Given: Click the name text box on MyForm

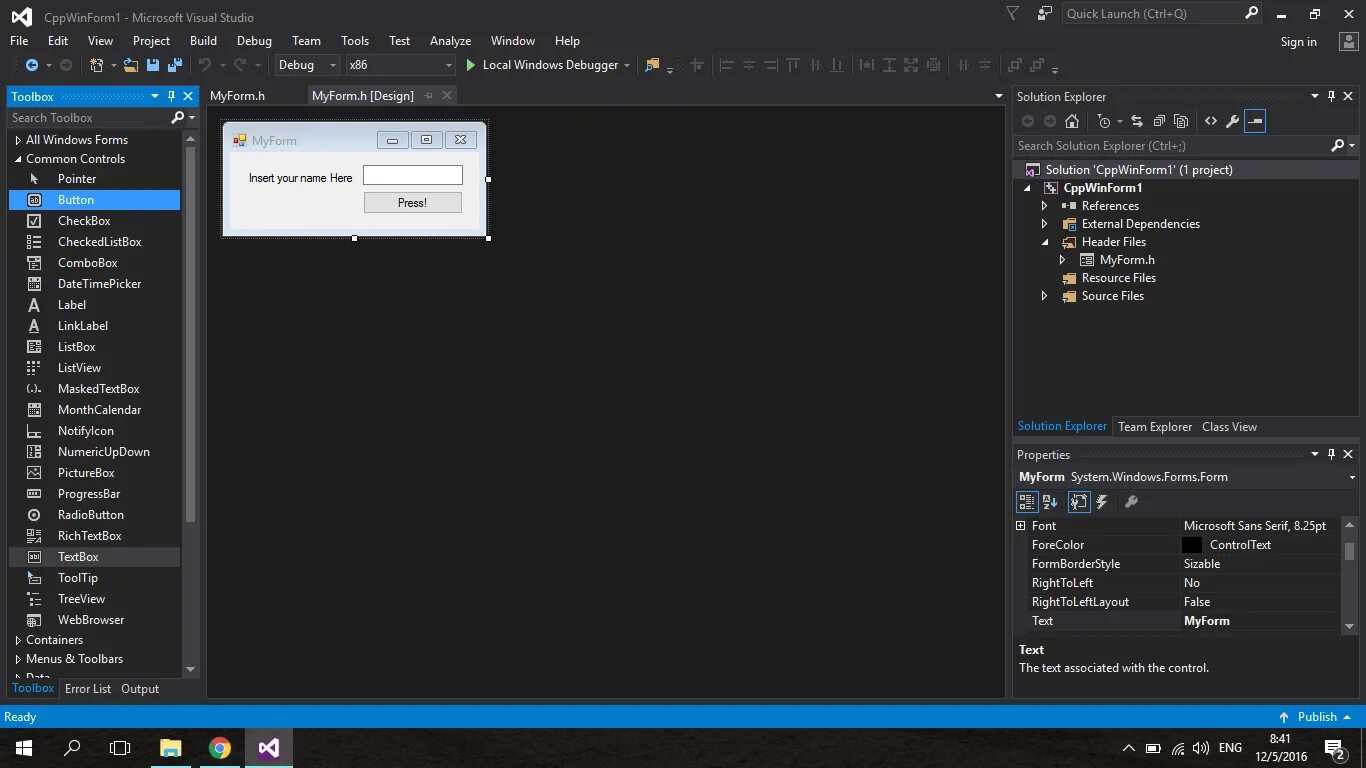Looking at the screenshot, I should coord(413,176).
